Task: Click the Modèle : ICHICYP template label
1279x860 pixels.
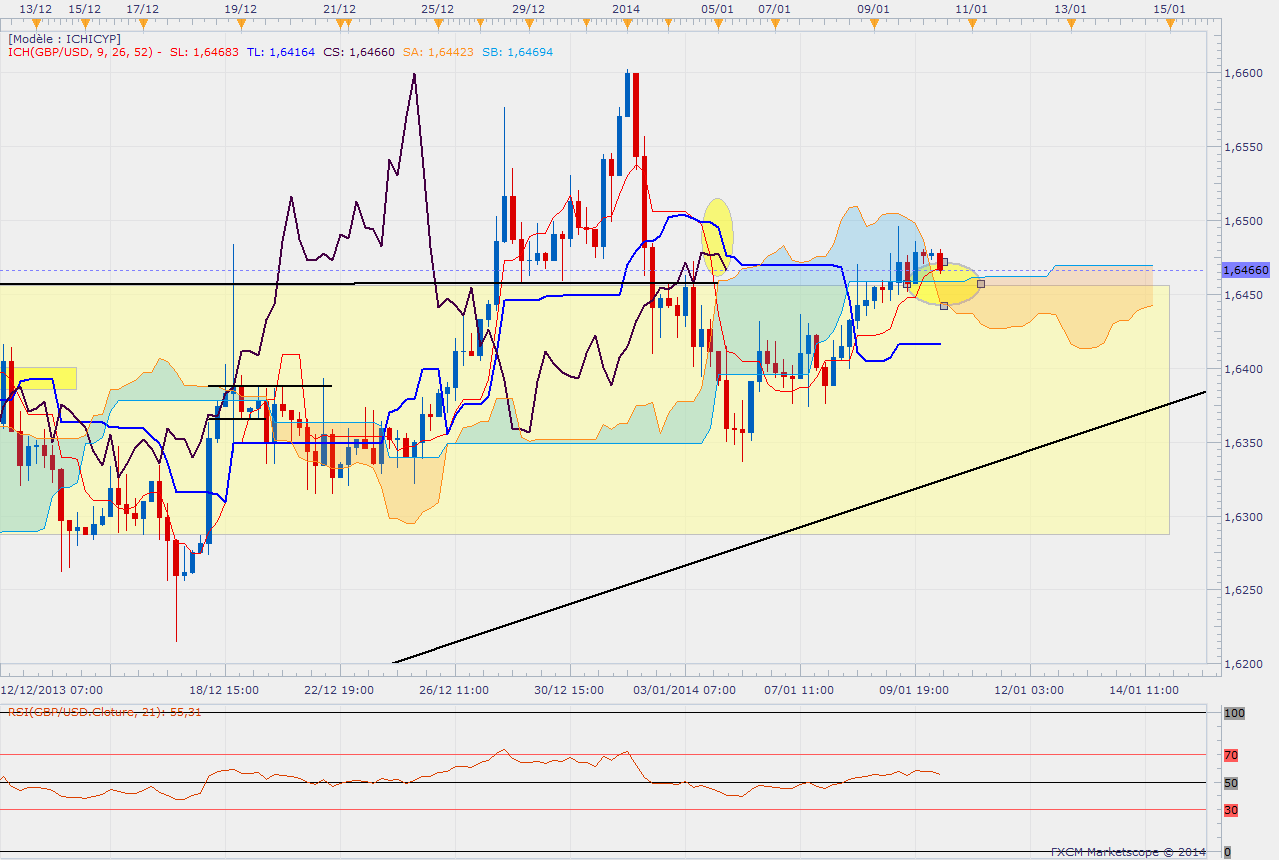Action: coord(64,38)
